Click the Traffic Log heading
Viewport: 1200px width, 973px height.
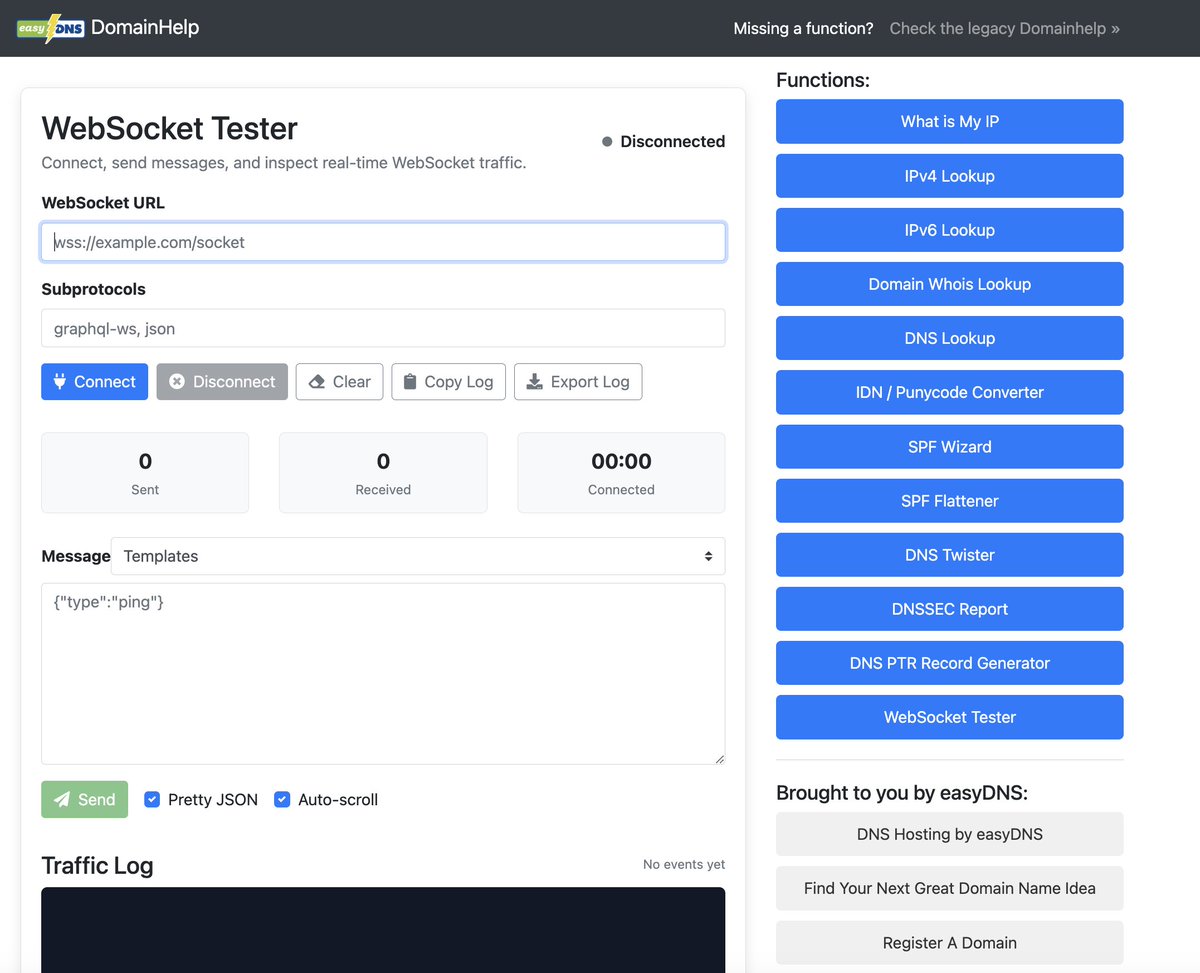[x=97, y=865]
